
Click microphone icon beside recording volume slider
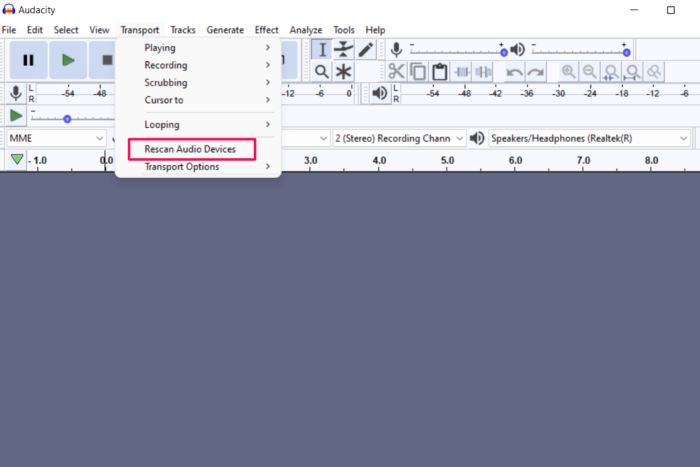coord(396,50)
